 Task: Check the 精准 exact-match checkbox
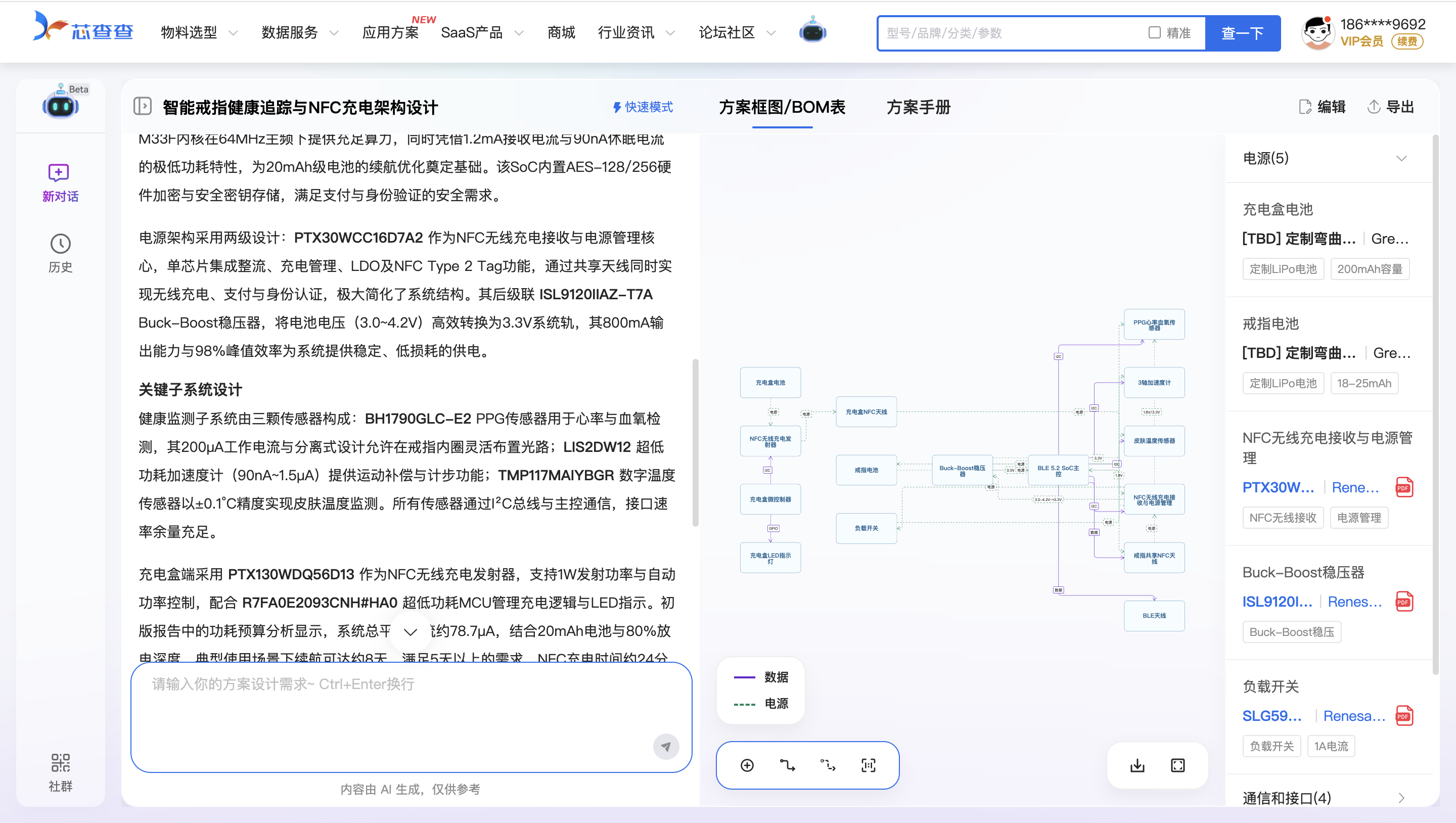1155,33
